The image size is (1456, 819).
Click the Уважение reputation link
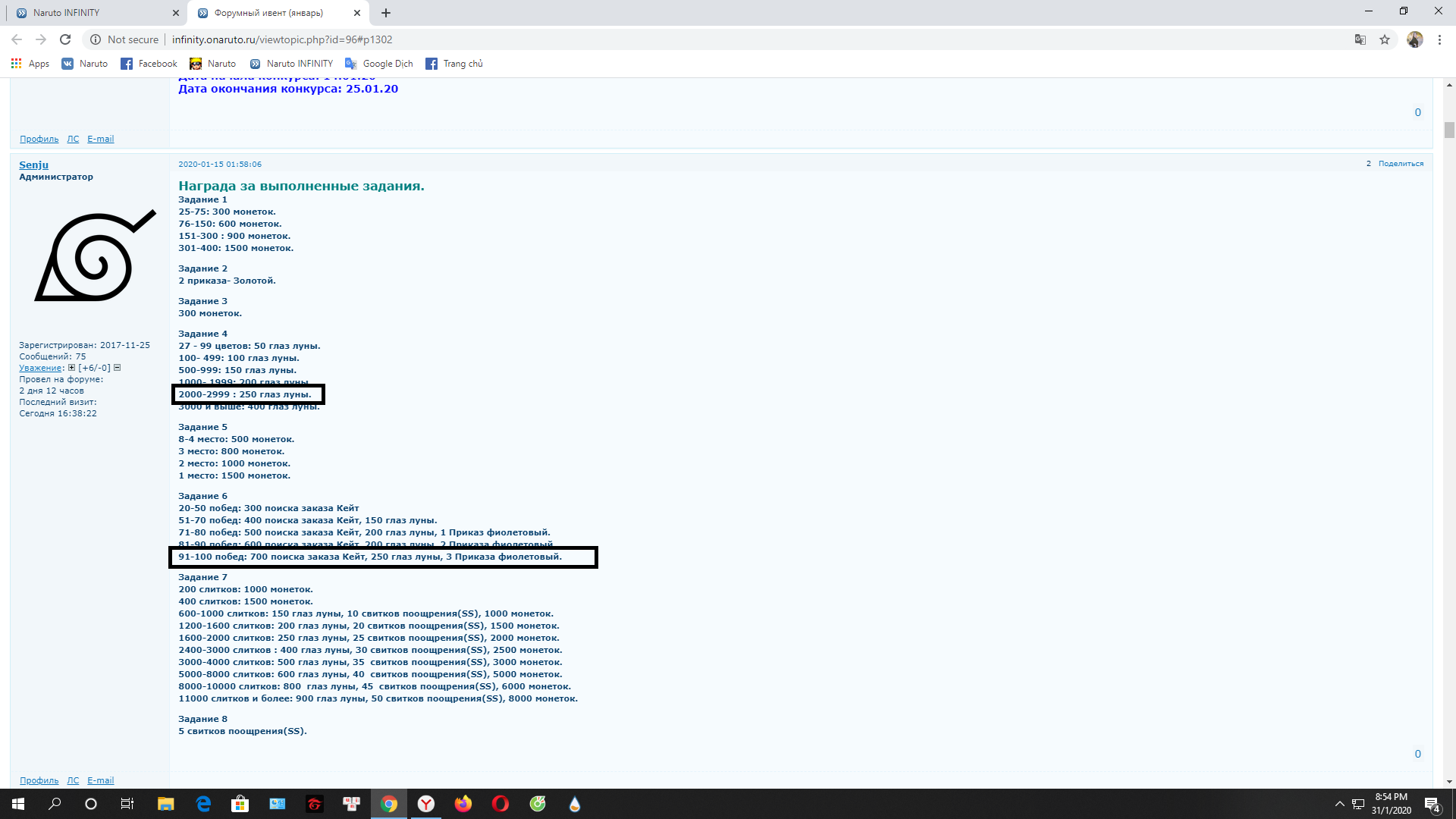point(40,368)
